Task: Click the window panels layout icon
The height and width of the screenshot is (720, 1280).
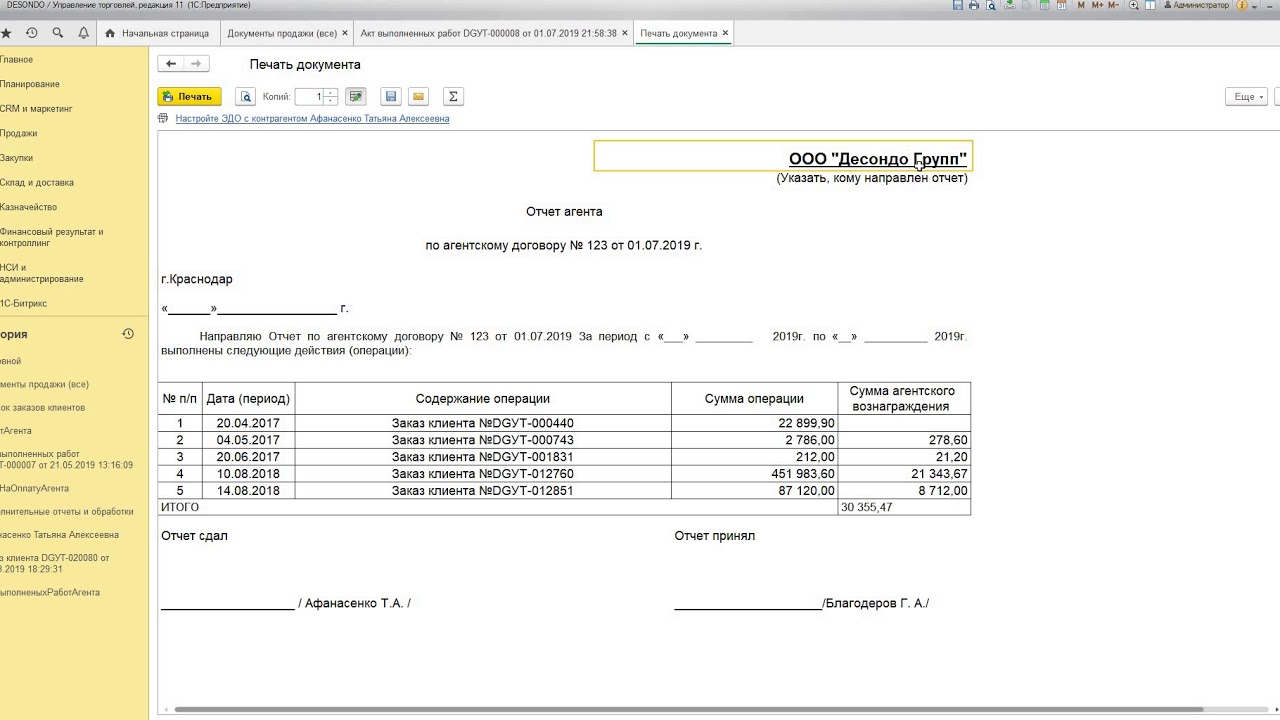Action: (1150, 5)
